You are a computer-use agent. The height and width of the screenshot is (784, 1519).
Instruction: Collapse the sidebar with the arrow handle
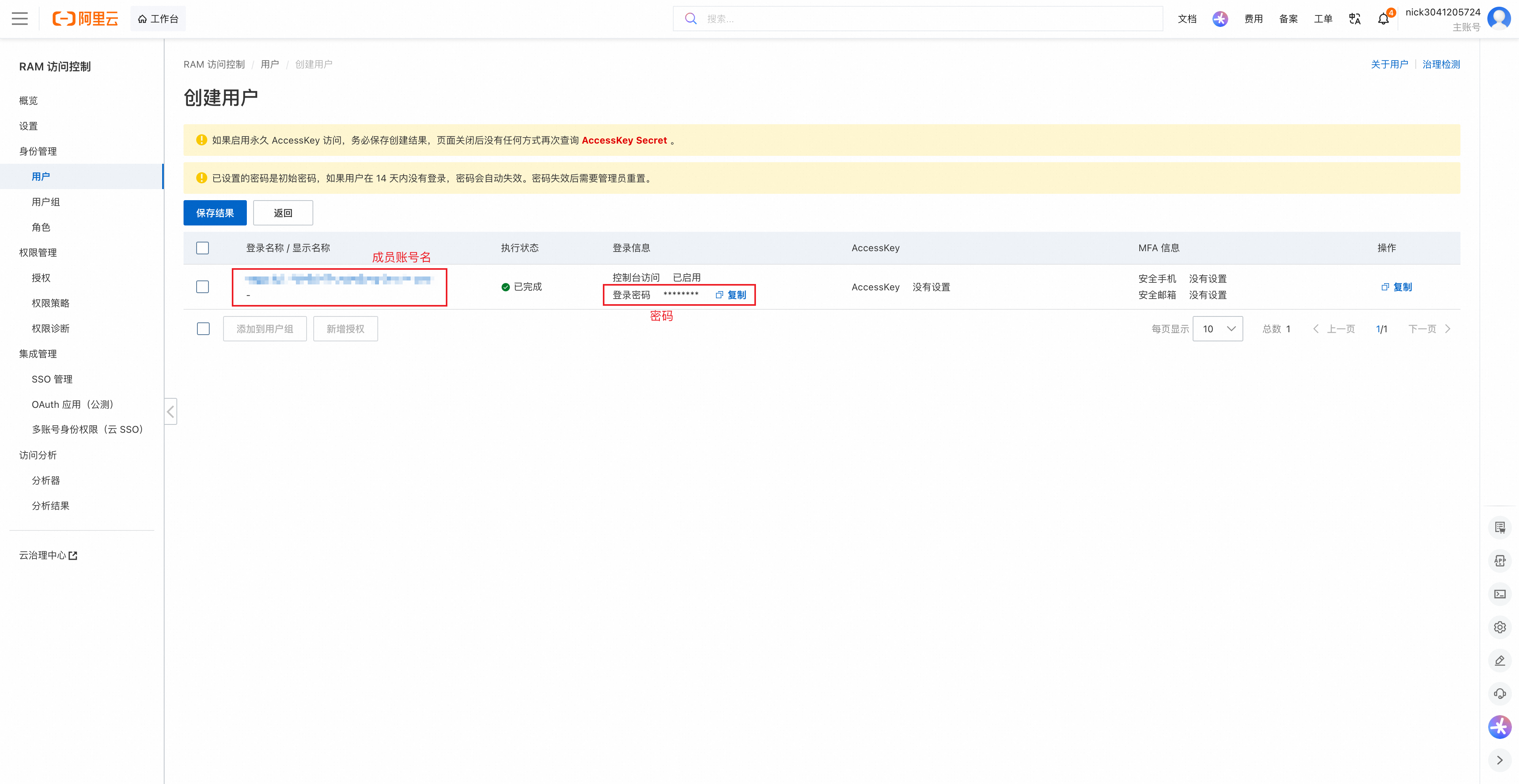170,411
